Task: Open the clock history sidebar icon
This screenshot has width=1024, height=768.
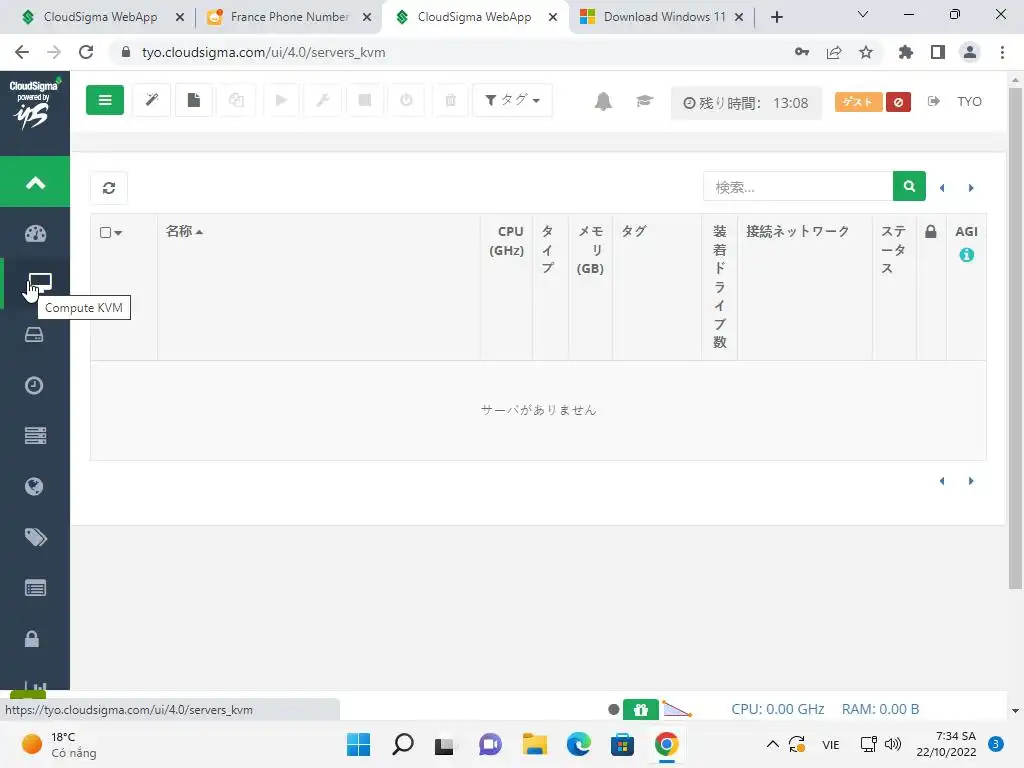Action: click(x=34, y=385)
